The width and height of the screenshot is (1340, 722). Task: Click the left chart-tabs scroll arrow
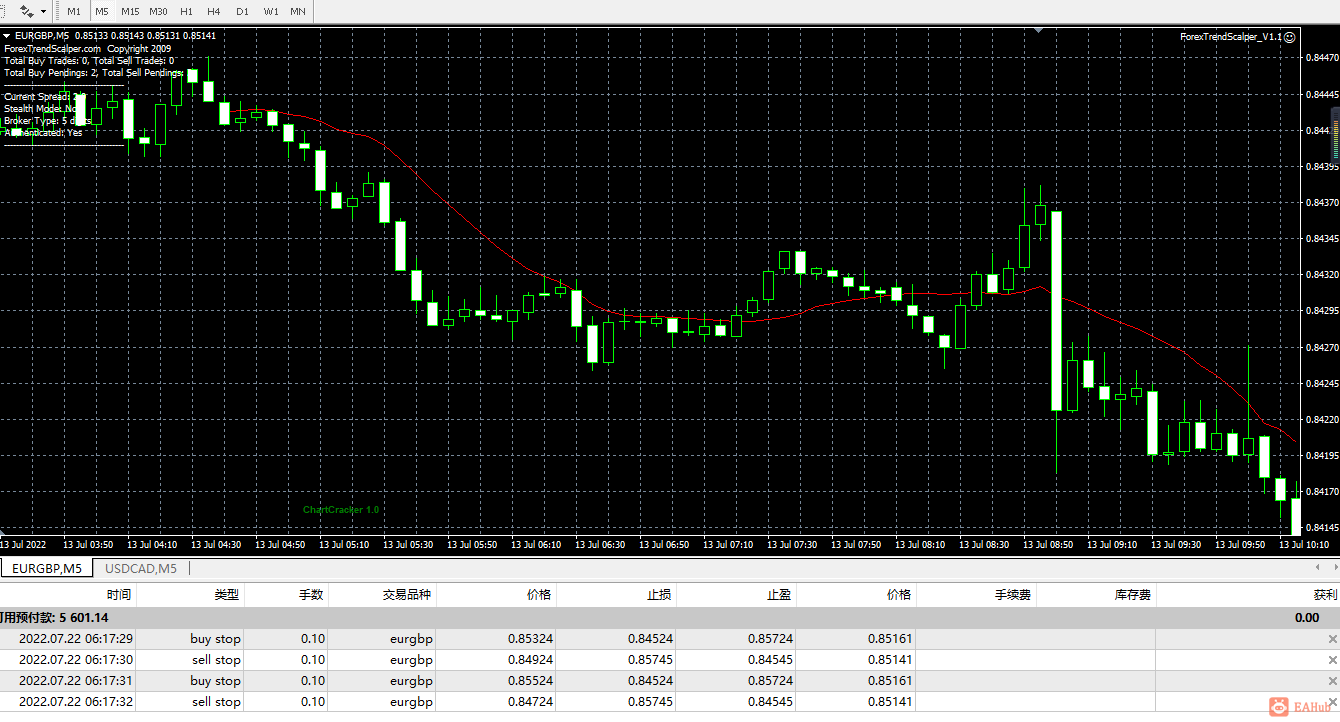click(1317, 568)
